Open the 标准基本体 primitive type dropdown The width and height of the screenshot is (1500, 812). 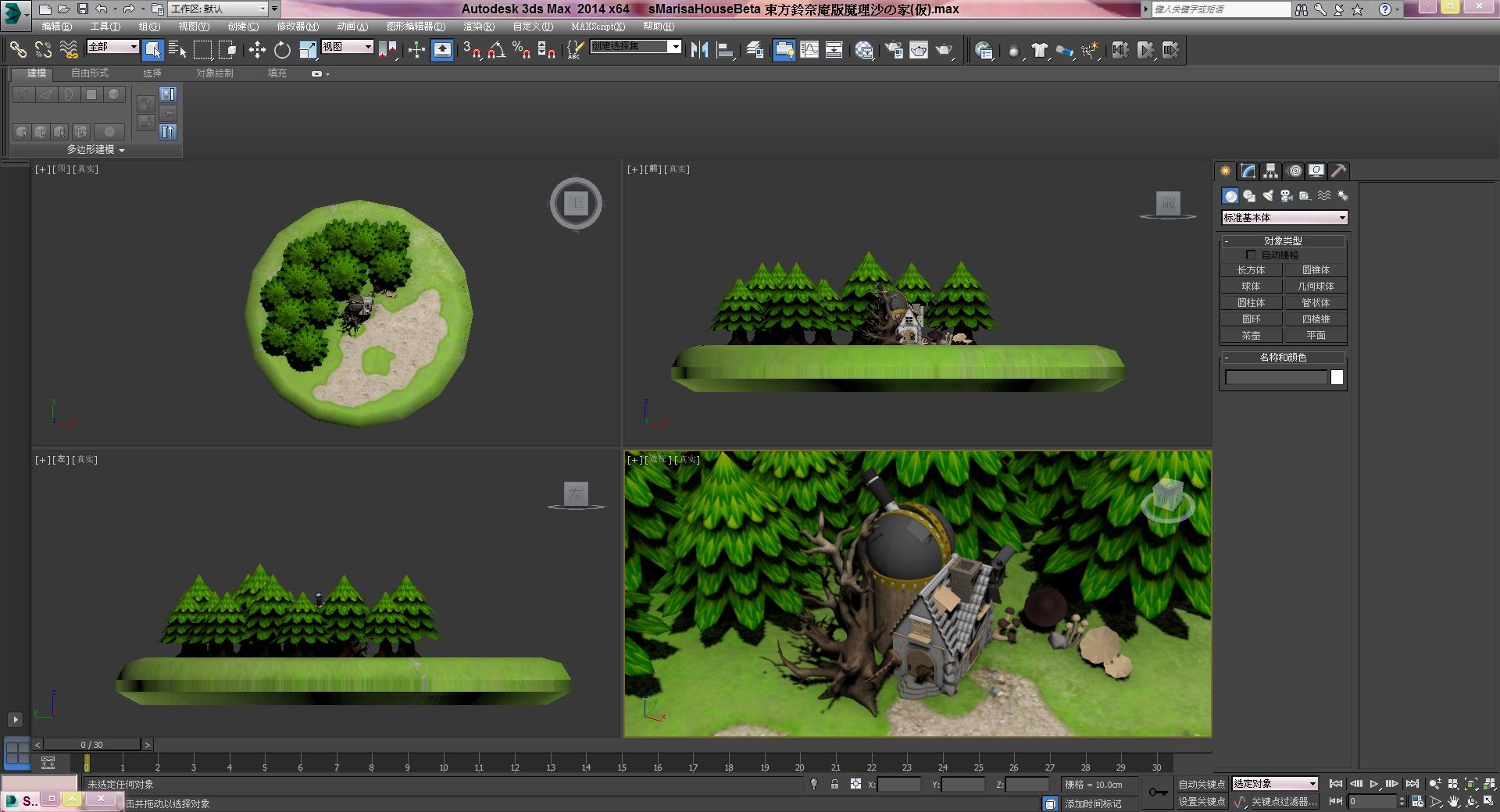(x=1284, y=218)
